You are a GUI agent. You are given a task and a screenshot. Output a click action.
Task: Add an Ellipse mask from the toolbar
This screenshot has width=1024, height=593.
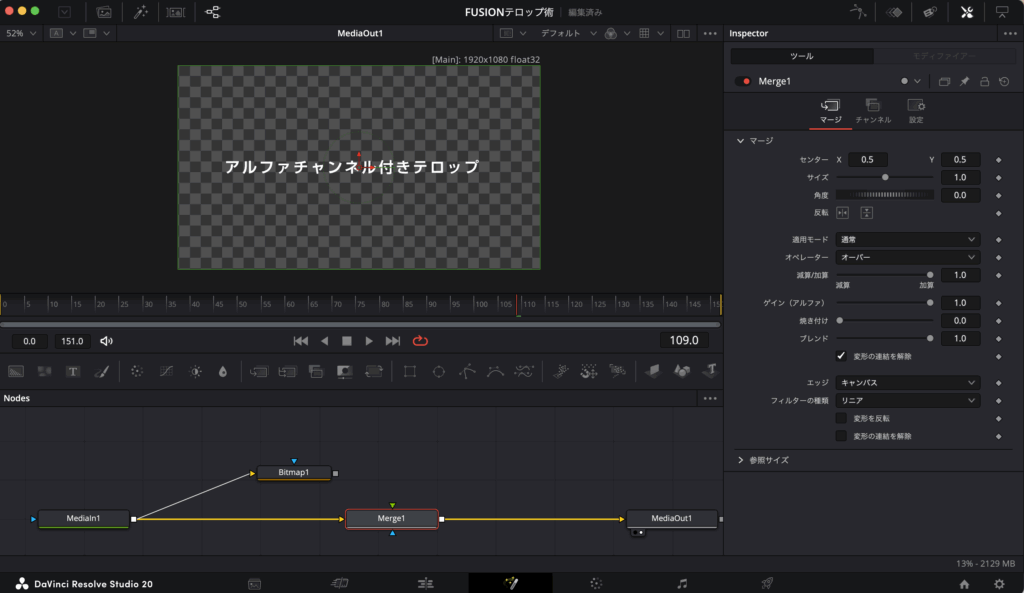point(438,371)
